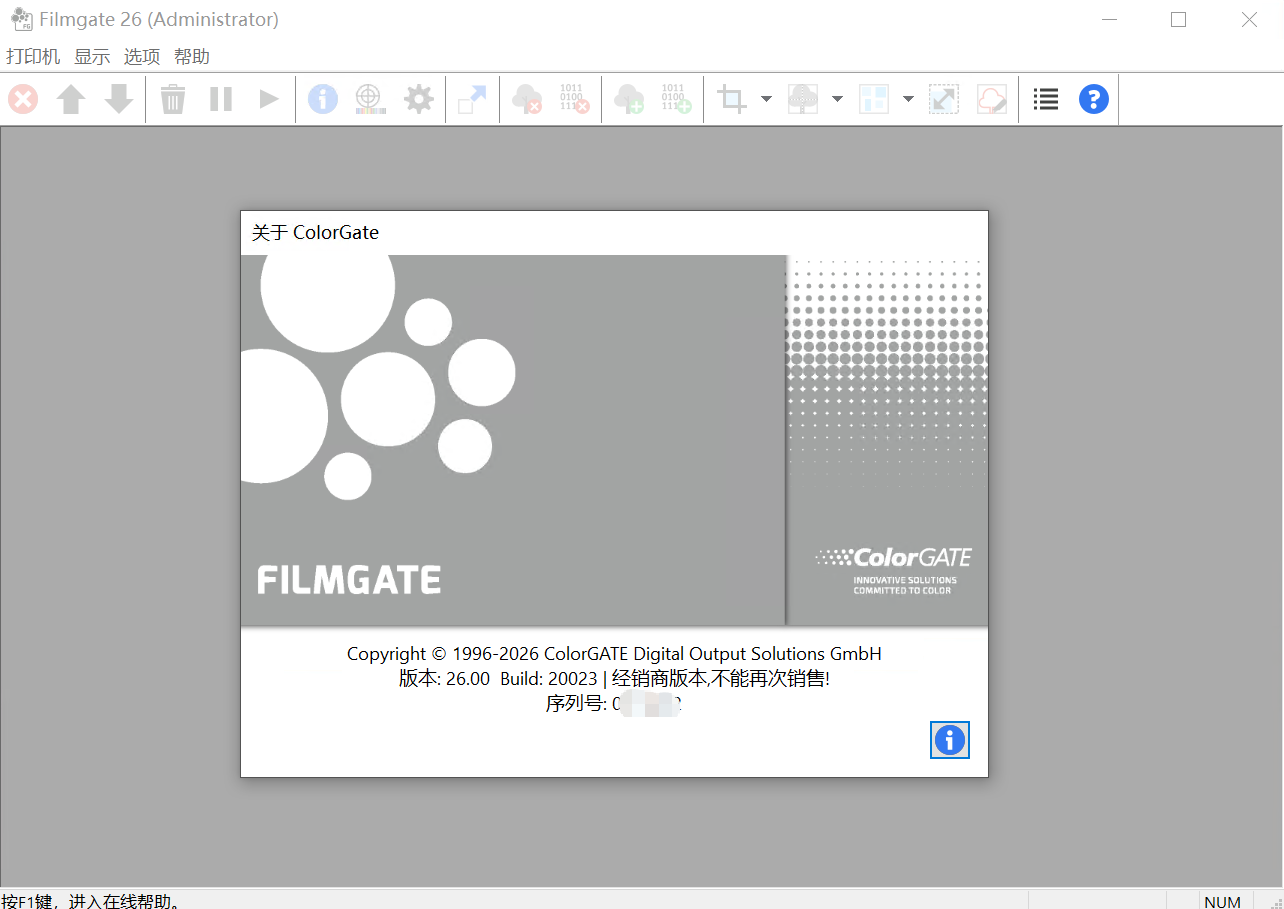Click the blue question mark help icon

click(x=1094, y=99)
